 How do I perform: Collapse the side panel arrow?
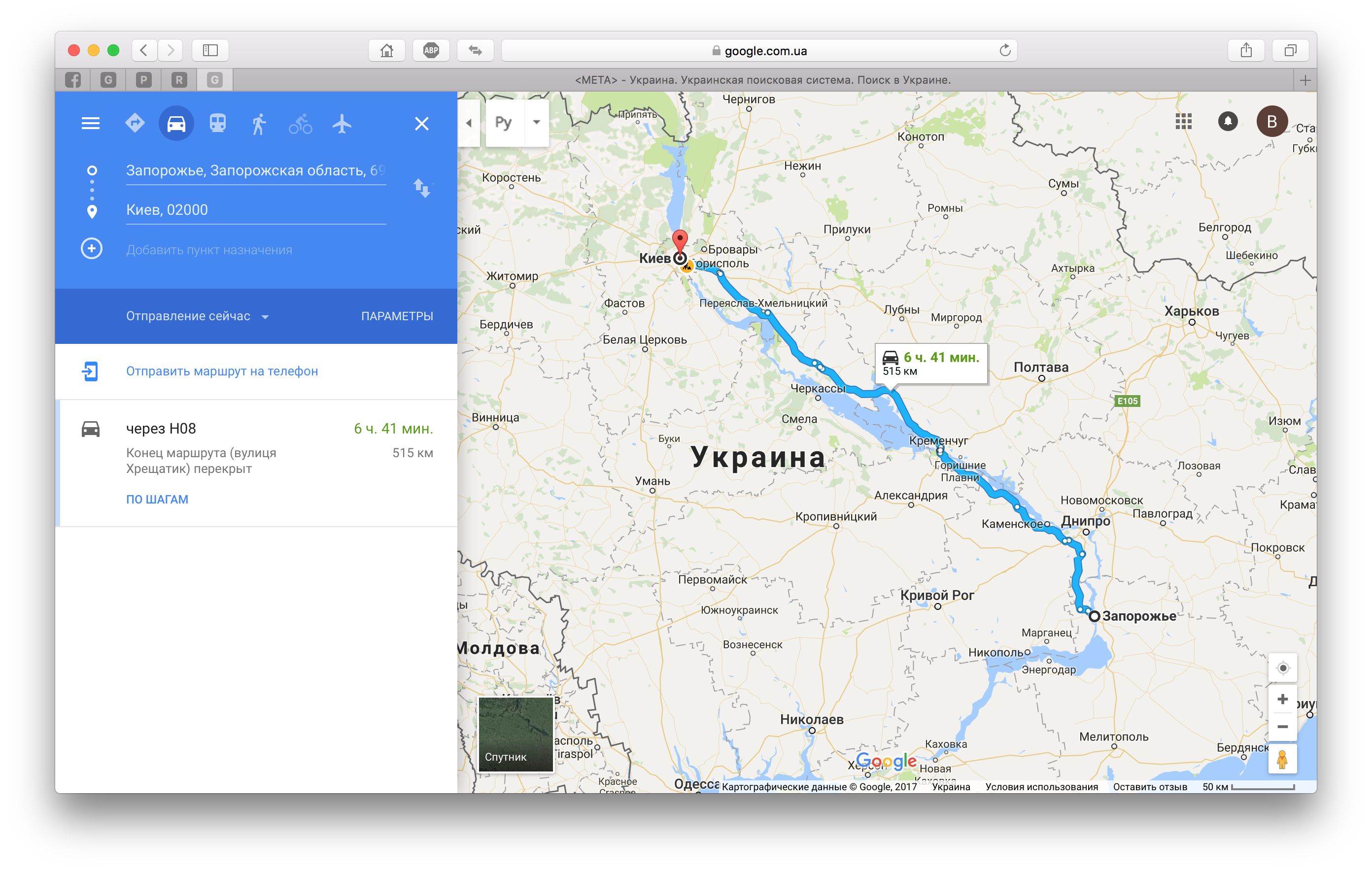click(468, 123)
